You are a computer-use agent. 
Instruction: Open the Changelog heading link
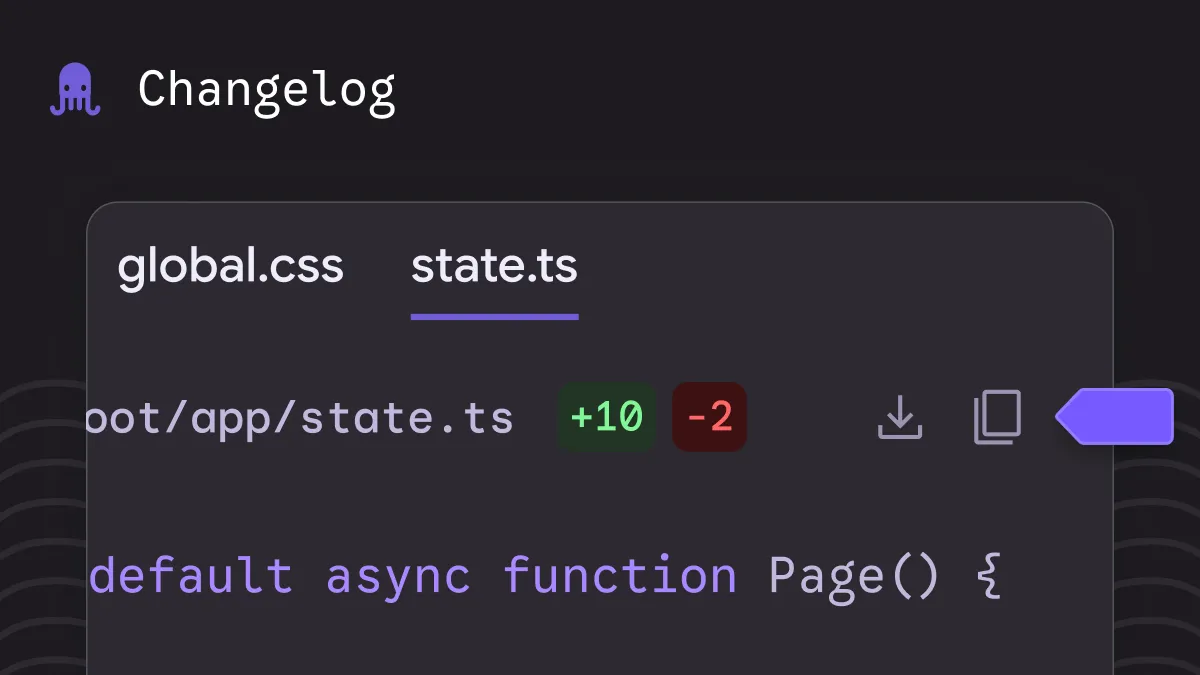click(266, 90)
